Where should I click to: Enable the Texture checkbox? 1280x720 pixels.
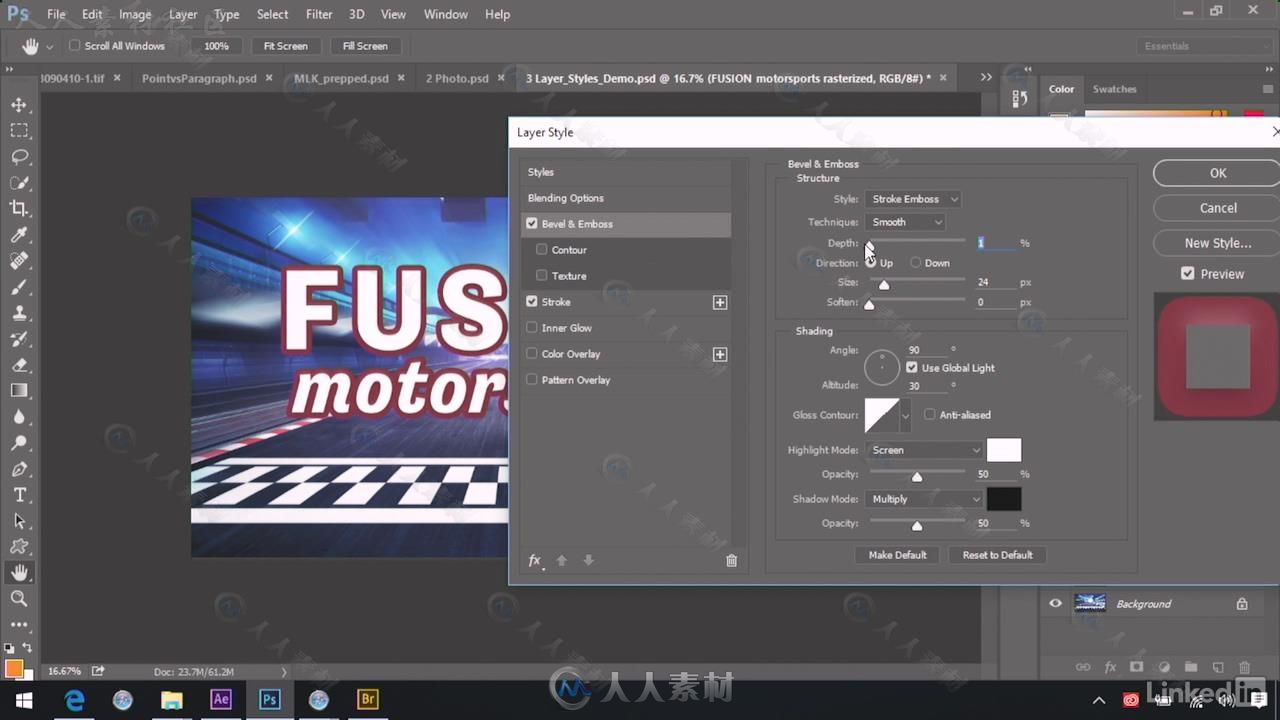coord(542,276)
